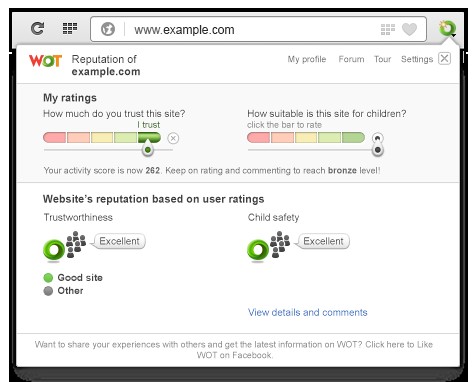474x382 pixels.
Task: Click the WOT logo in popup
Action: pos(45,61)
